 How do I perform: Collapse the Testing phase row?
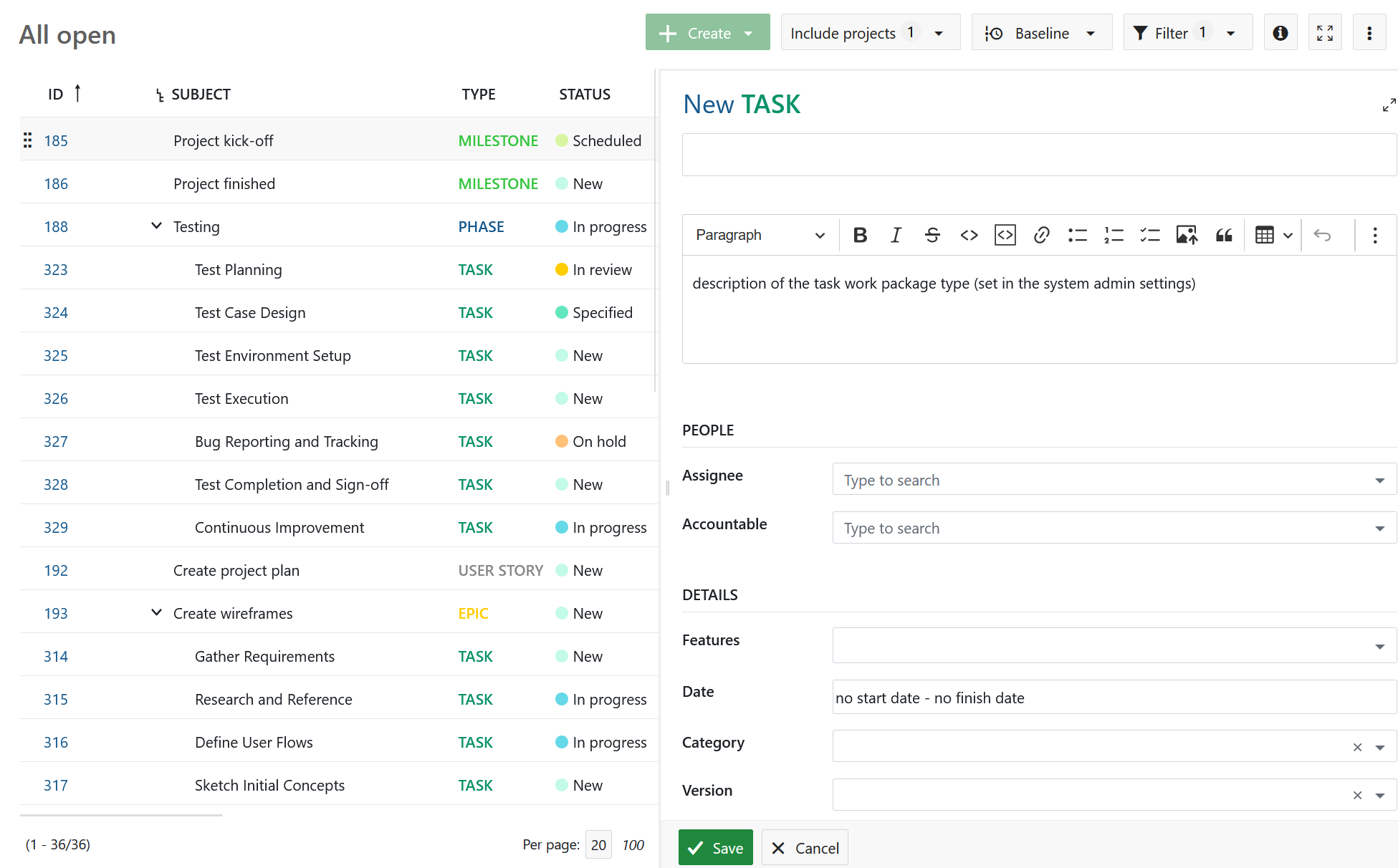point(156,226)
